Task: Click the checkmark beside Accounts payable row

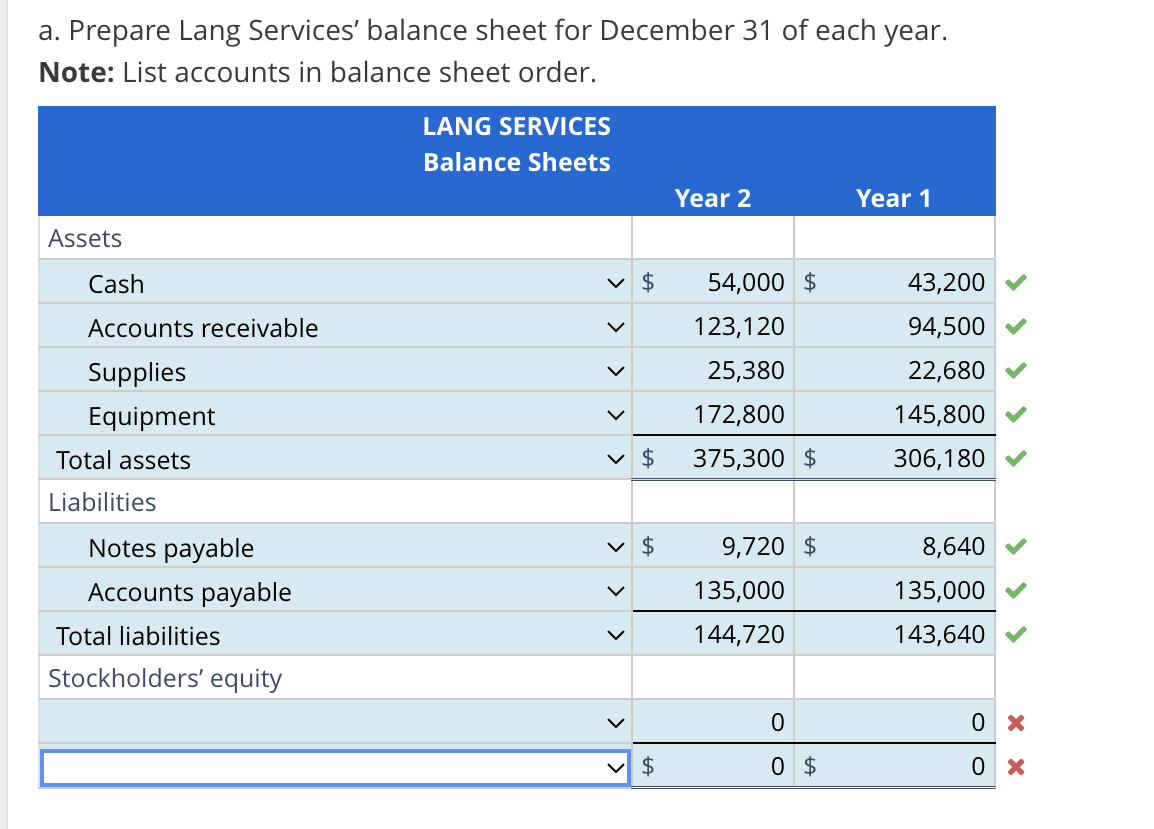Action: click(x=1015, y=589)
